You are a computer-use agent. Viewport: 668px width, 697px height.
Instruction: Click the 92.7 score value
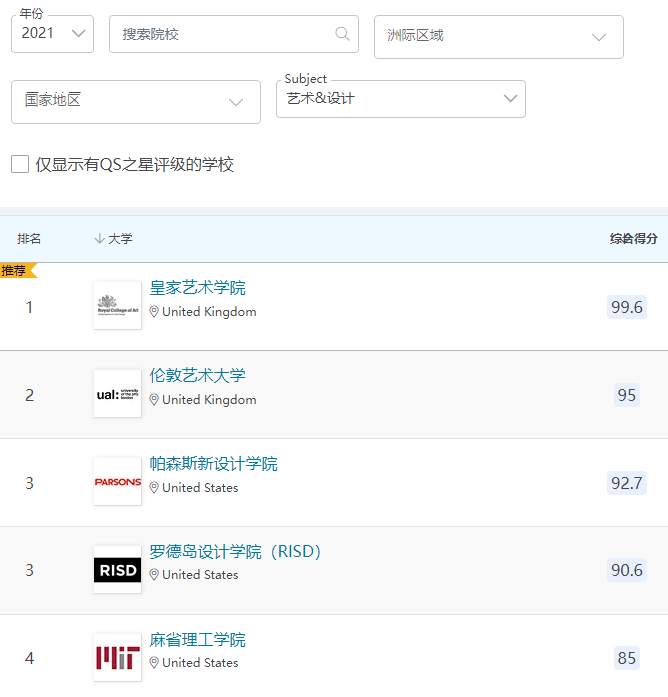[x=627, y=483]
